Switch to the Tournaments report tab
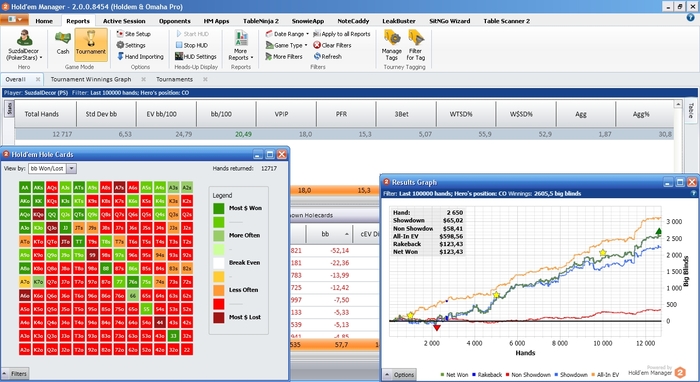 175,79
